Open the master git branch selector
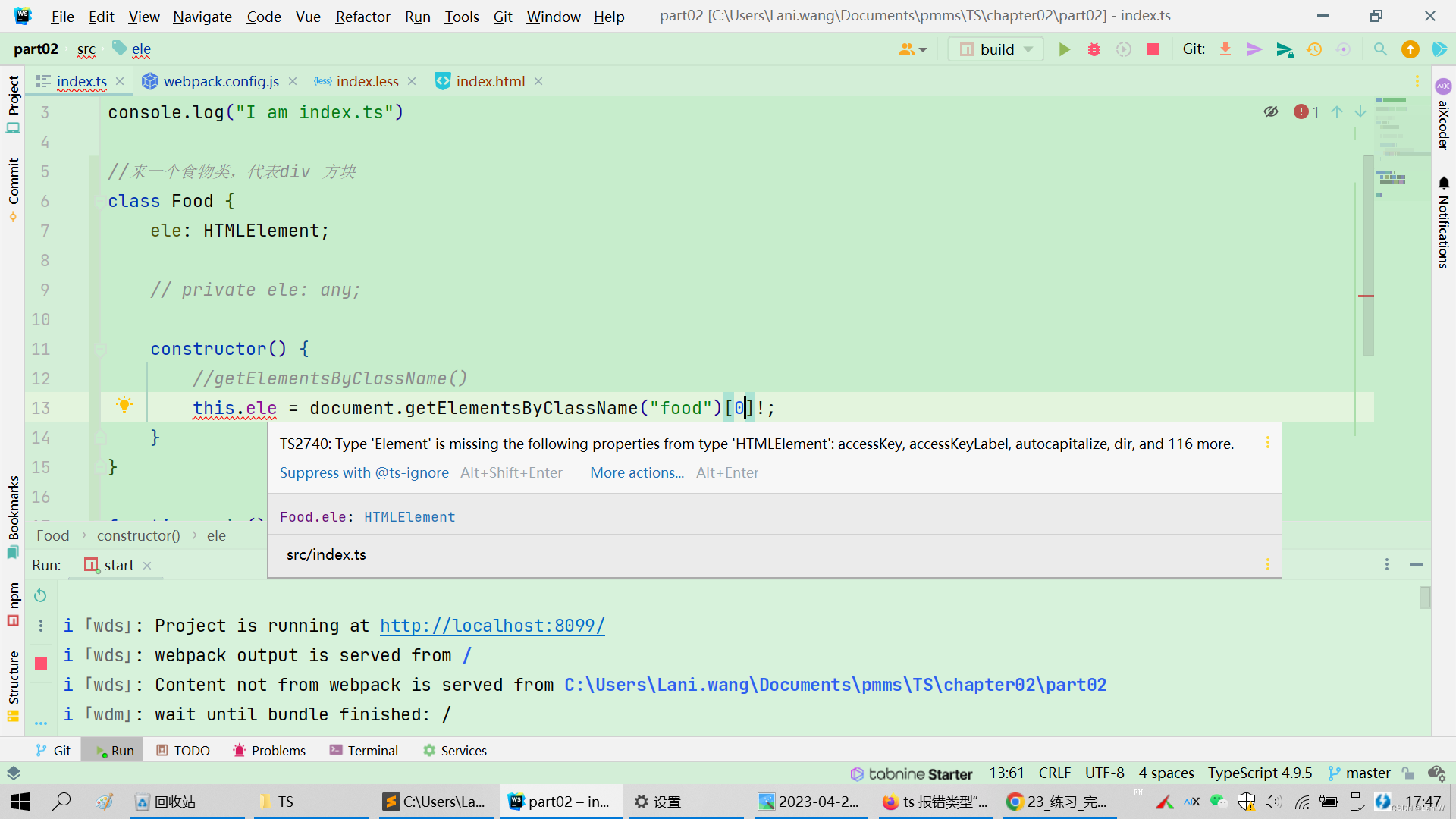 pos(1359,773)
